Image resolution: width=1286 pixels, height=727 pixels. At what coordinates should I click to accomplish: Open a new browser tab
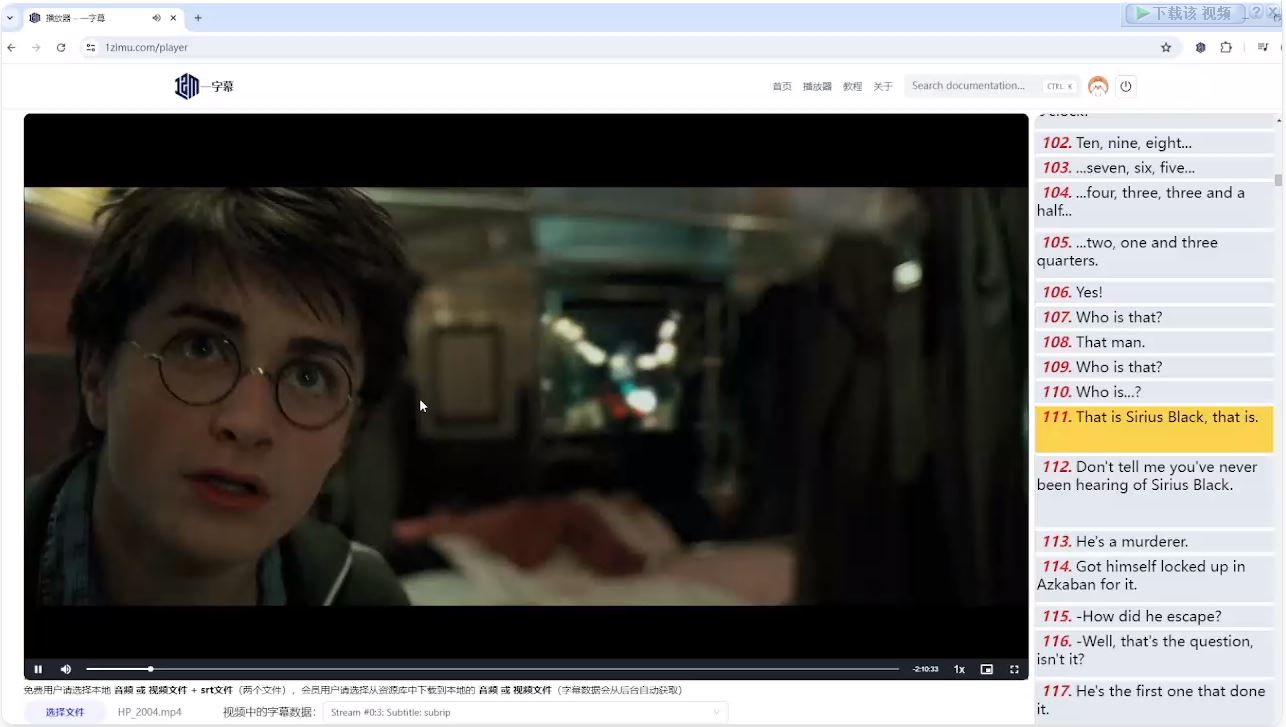pyautogui.click(x=198, y=18)
